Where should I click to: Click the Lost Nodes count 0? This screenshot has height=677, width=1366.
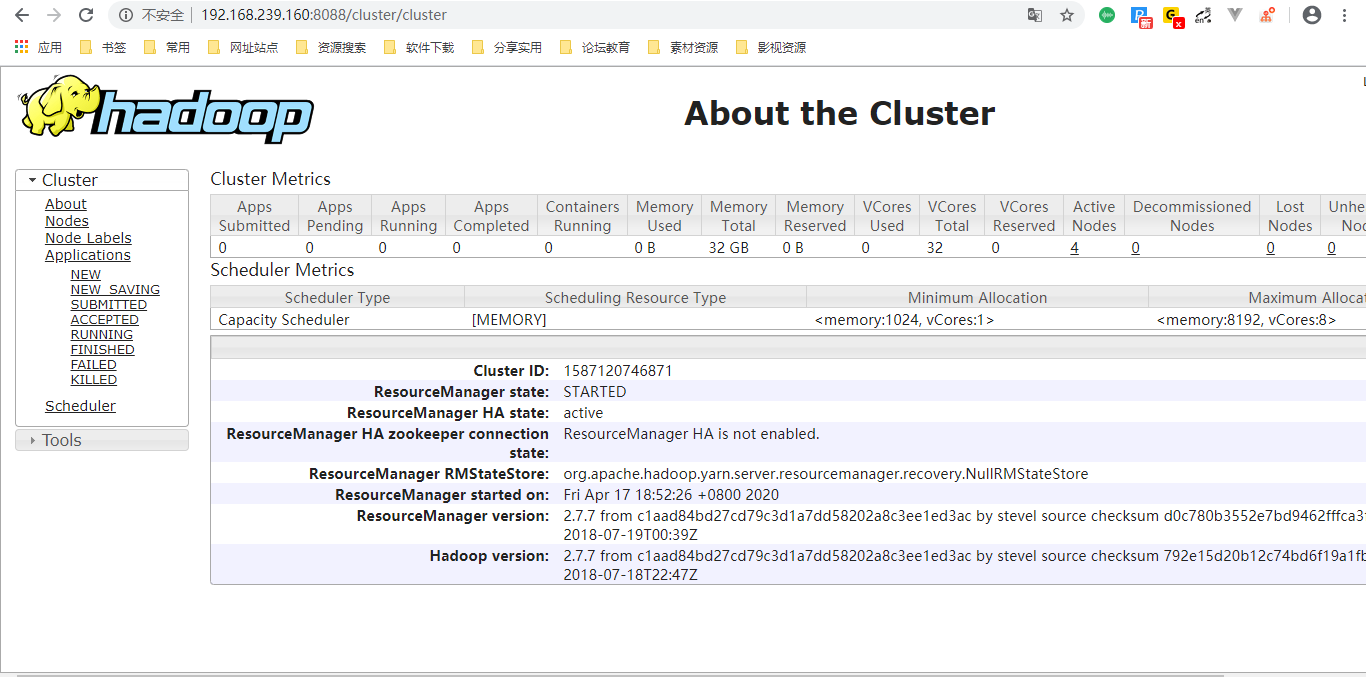pyautogui.click(x=1270, y=248)
